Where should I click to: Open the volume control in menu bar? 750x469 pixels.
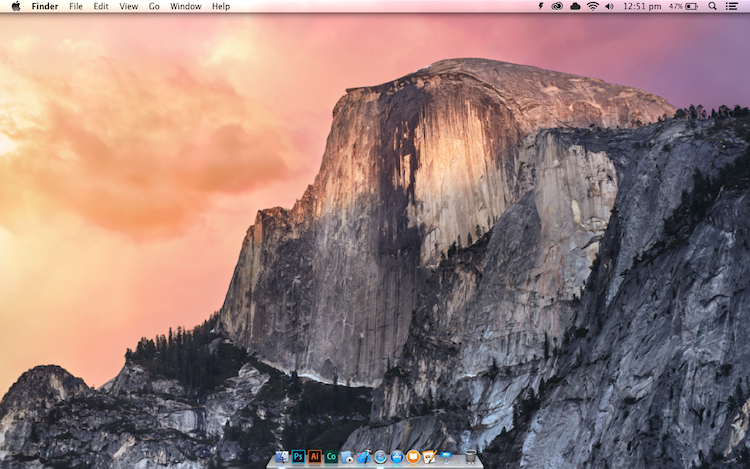[x=609, y=6]
